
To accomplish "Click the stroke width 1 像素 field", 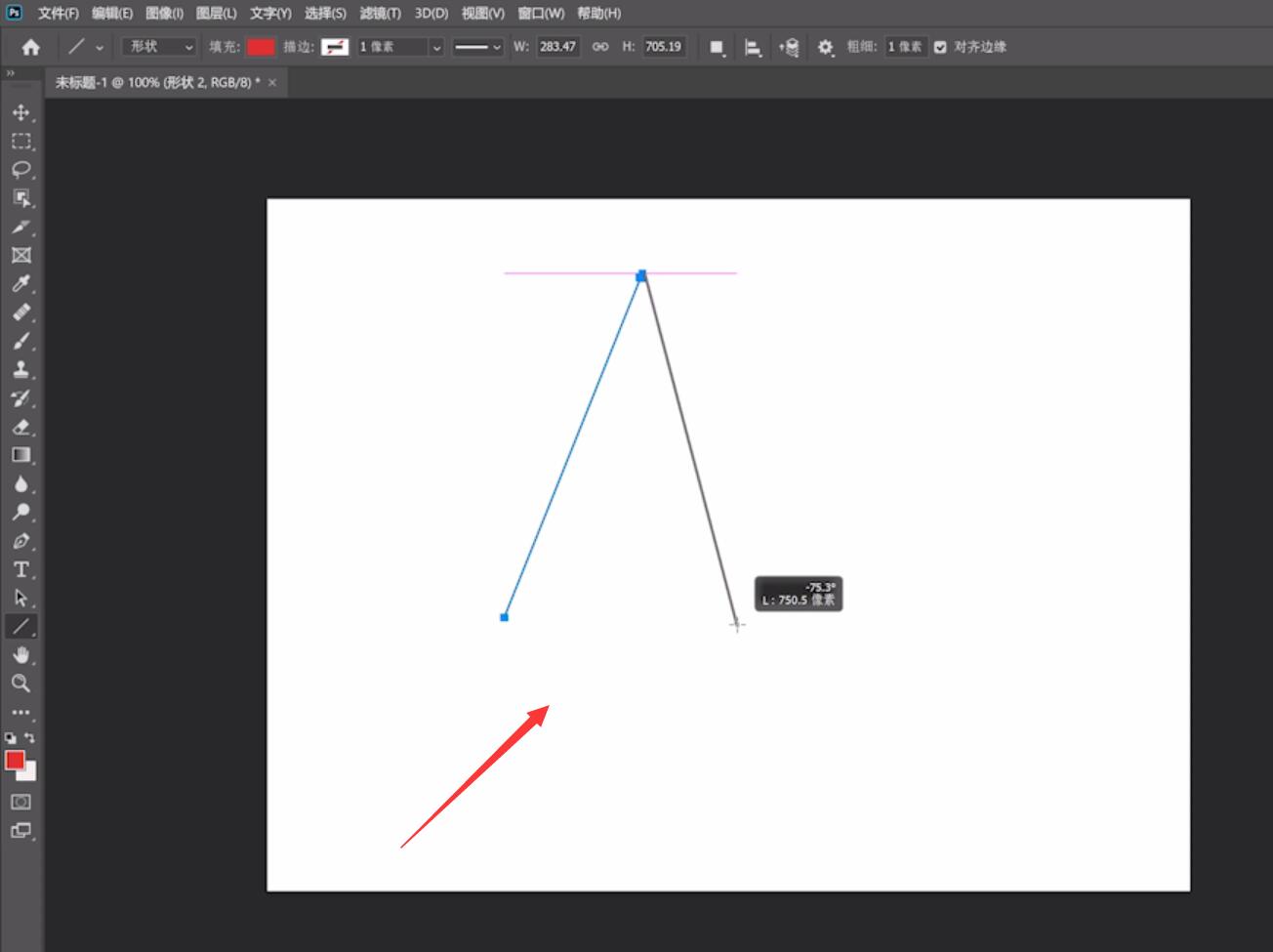I will pos(392,47).
